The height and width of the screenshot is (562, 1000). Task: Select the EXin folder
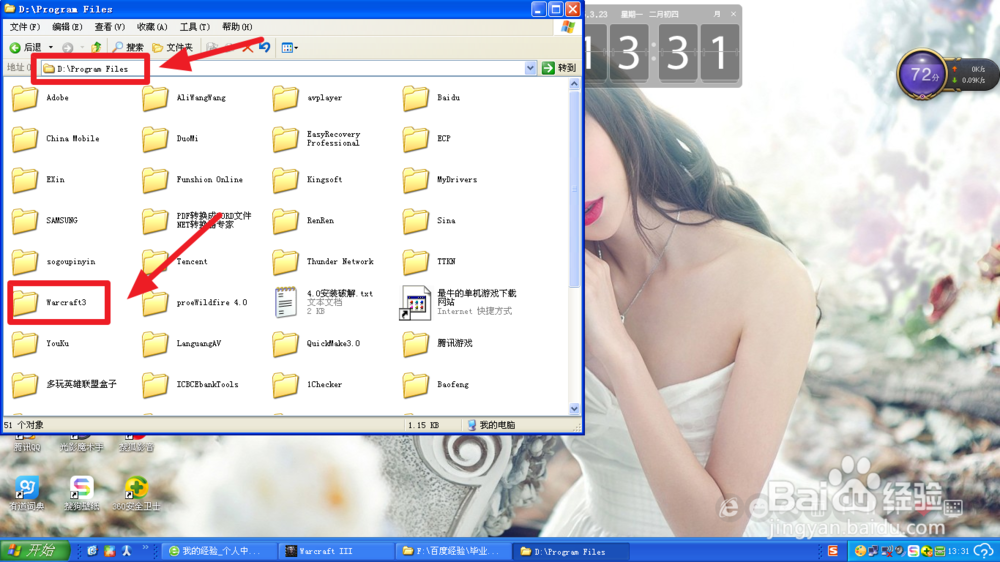click(39, 179)
